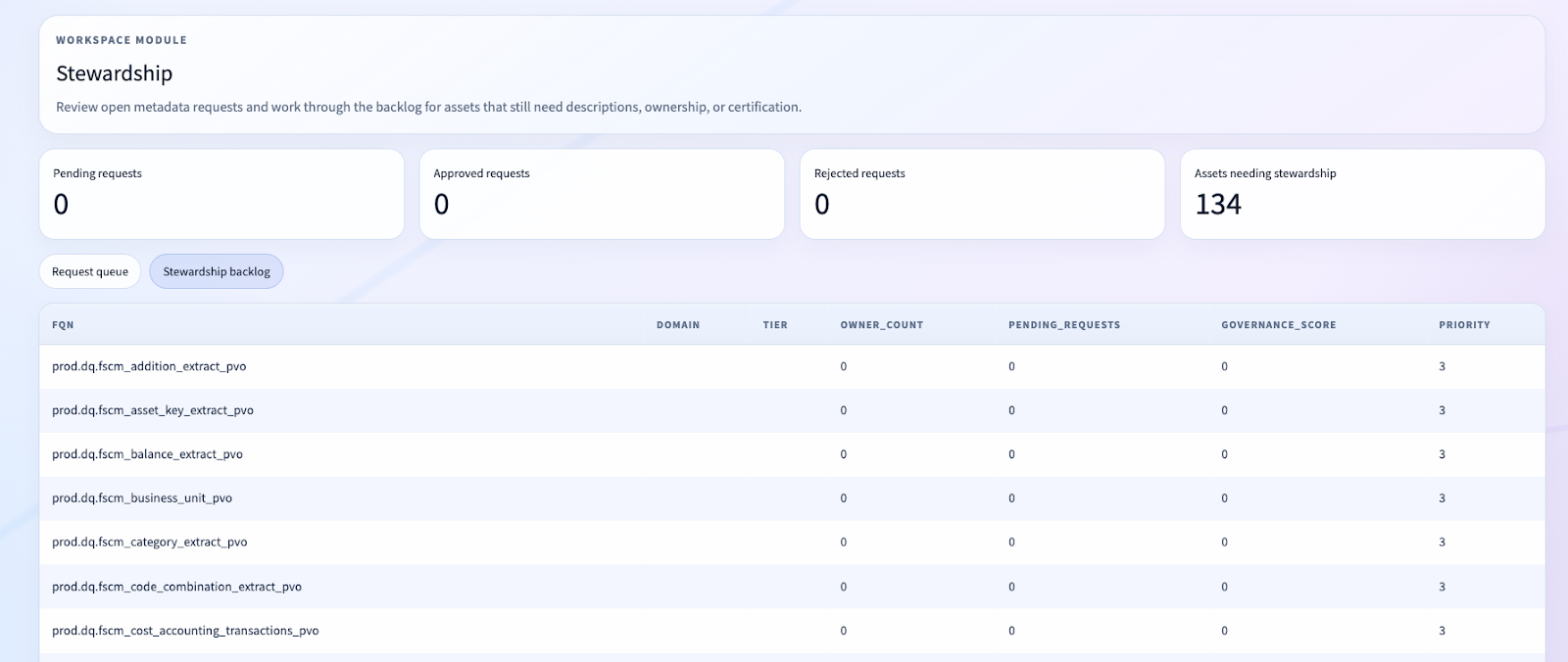Click the DOMAIN column header

677,325
